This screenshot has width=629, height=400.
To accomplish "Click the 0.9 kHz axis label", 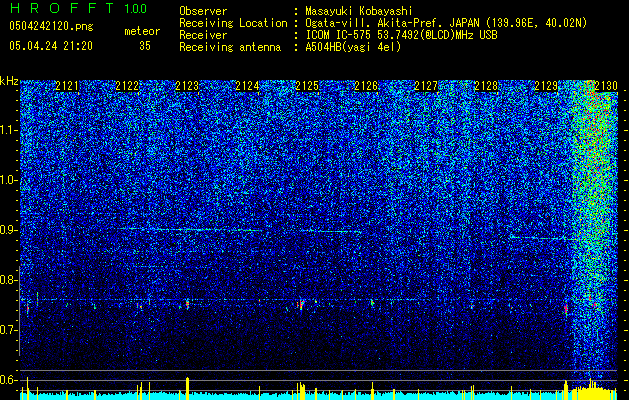I will tap(8, 230).
